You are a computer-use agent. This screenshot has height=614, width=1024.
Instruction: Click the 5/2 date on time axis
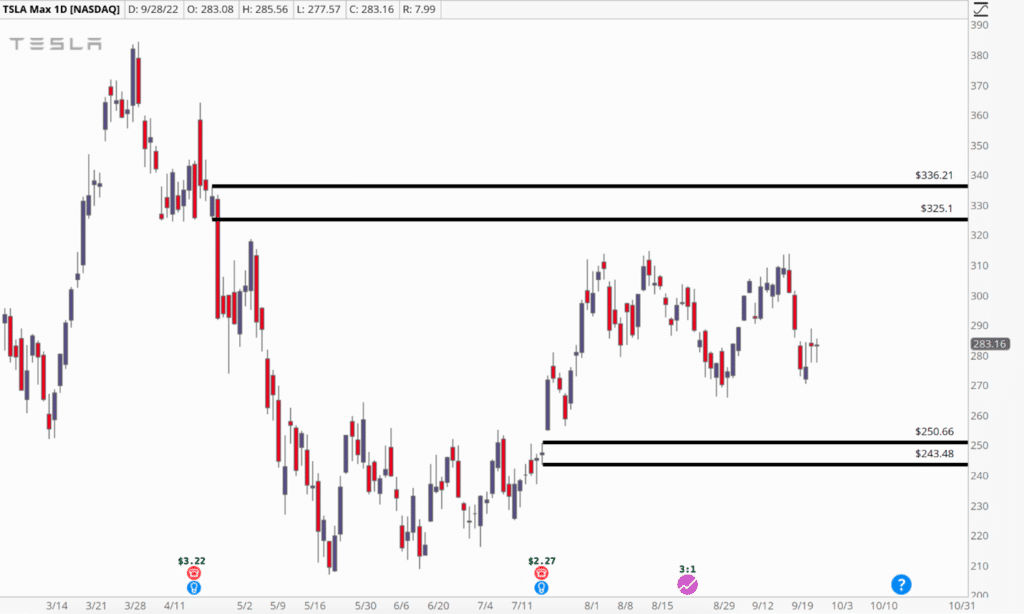pos(244,606)
